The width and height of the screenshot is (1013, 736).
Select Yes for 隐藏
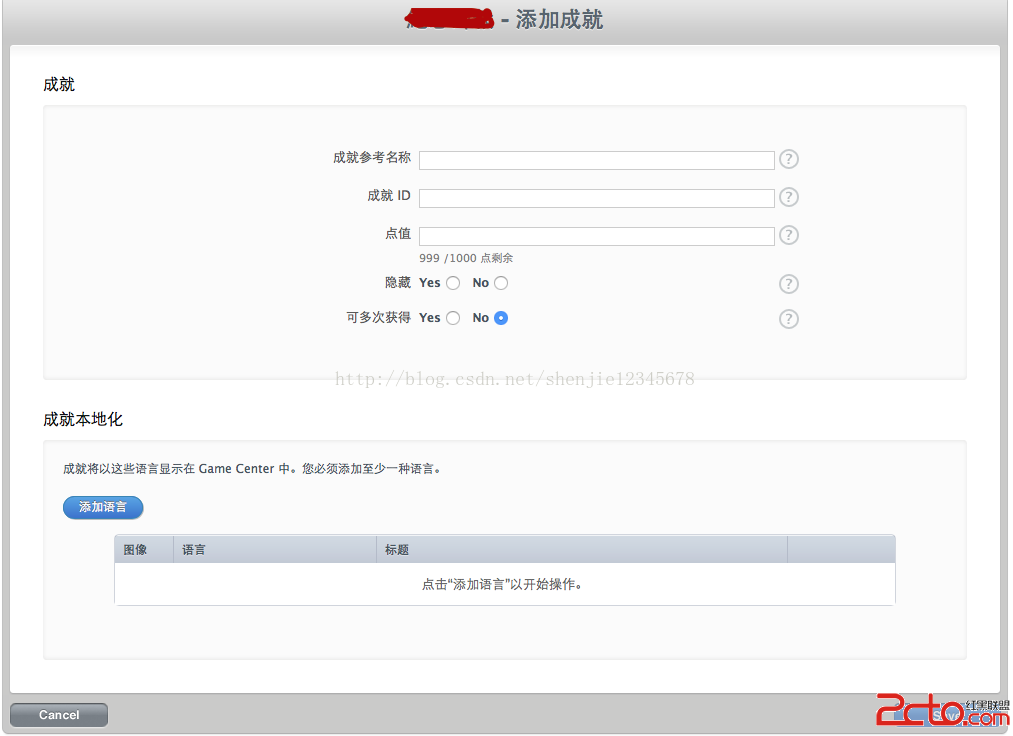454,283
